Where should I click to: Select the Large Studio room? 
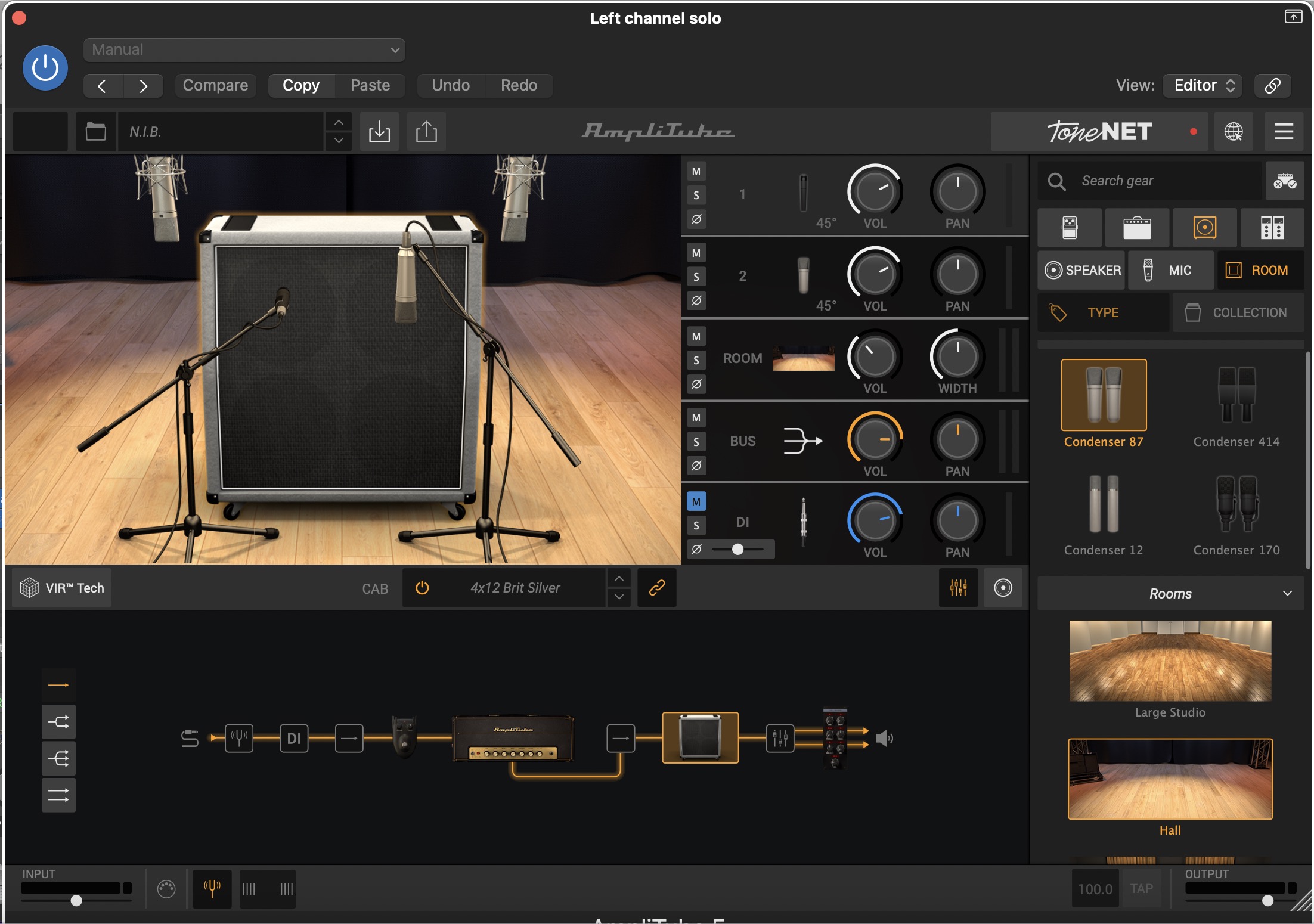[x=1170, y=661]
